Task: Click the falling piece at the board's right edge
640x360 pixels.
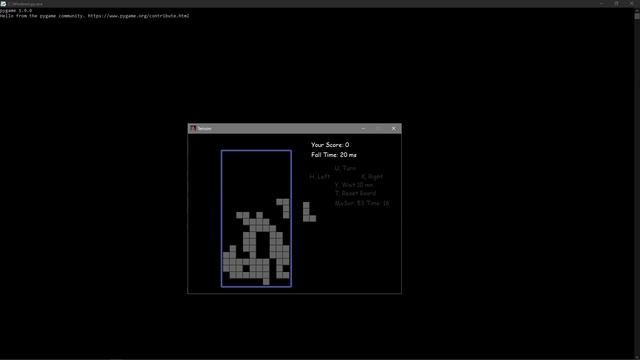Action: [283, 208]
